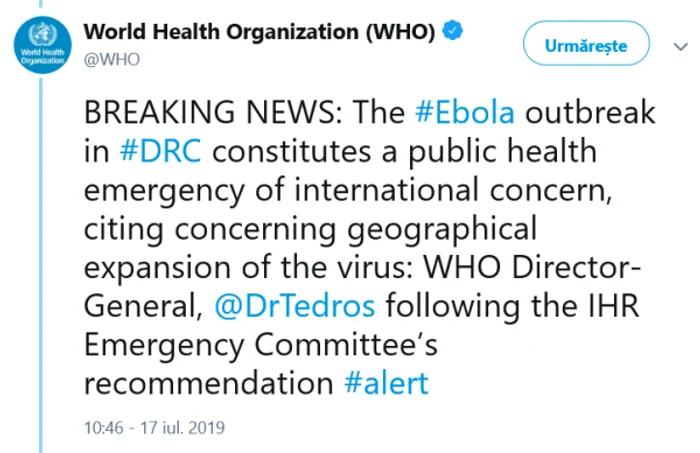Click the phrase 'public health' in the tweet

[x=502, y=151]
